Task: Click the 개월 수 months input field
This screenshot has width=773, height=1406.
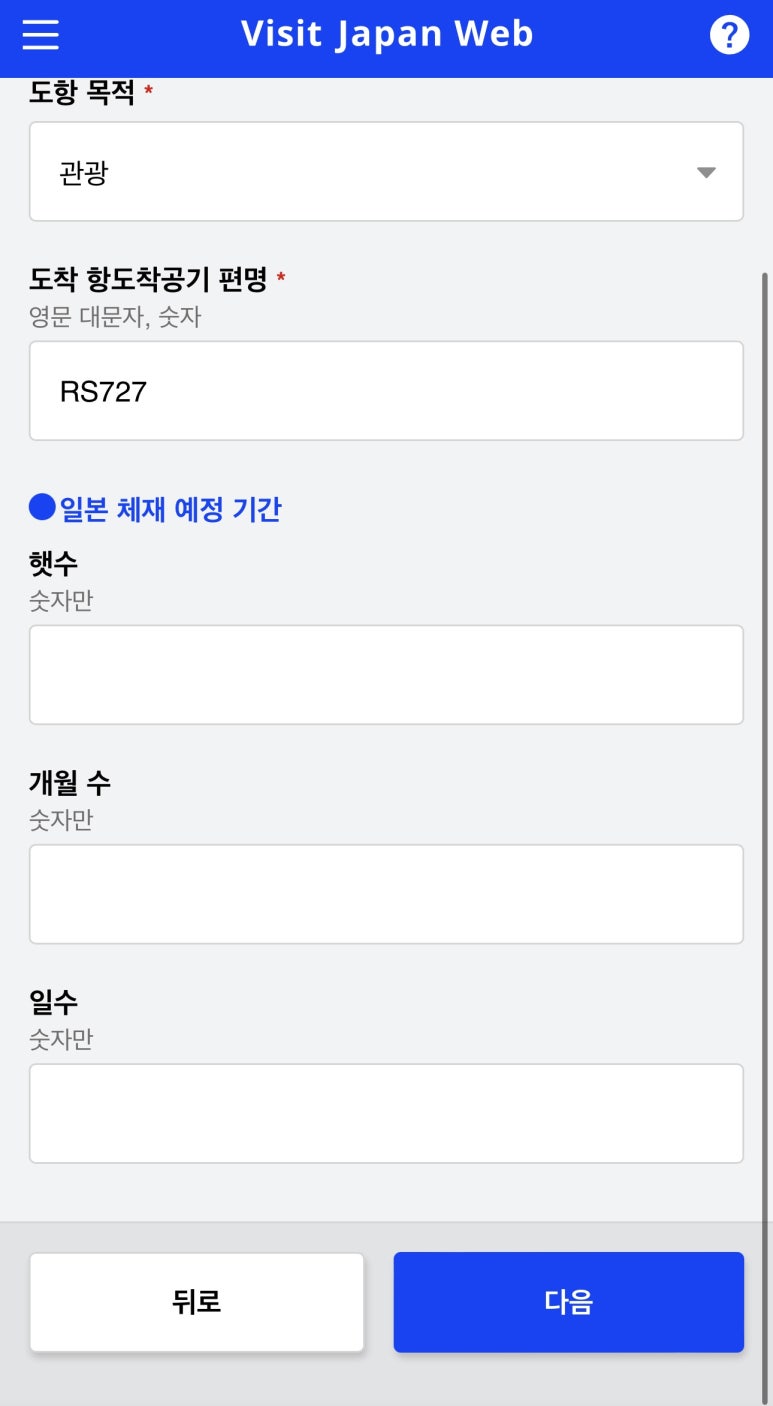Action: click(386, 894)
